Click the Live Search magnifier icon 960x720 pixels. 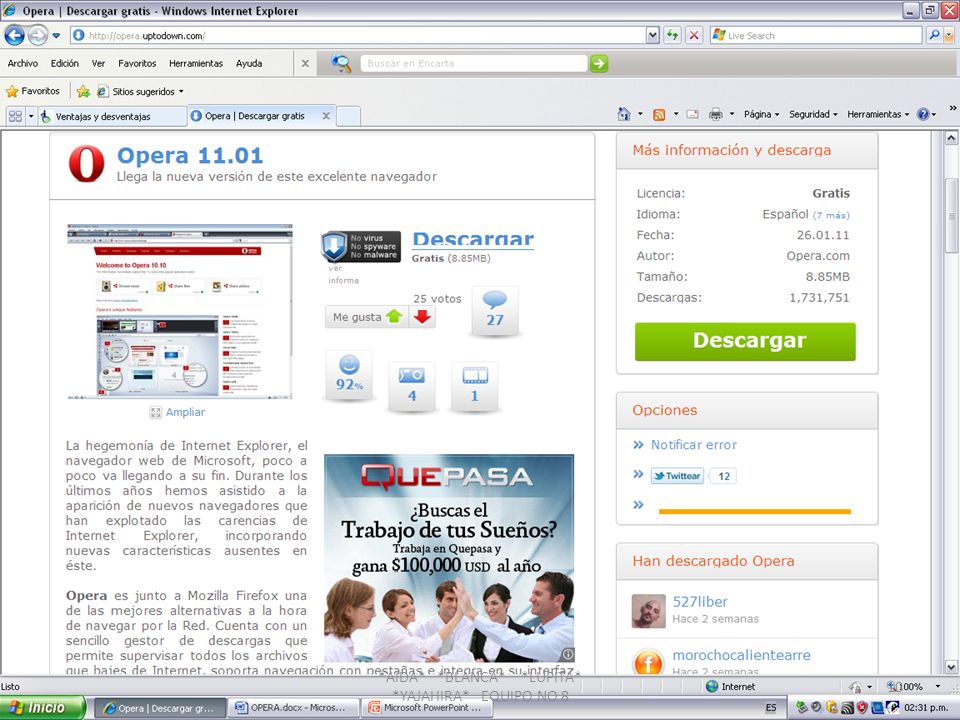coord(934,36)
